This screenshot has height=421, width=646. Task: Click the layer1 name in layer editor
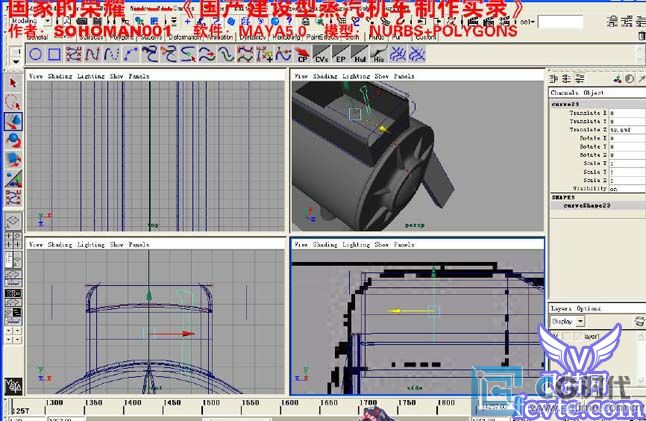tap(592, 337)
